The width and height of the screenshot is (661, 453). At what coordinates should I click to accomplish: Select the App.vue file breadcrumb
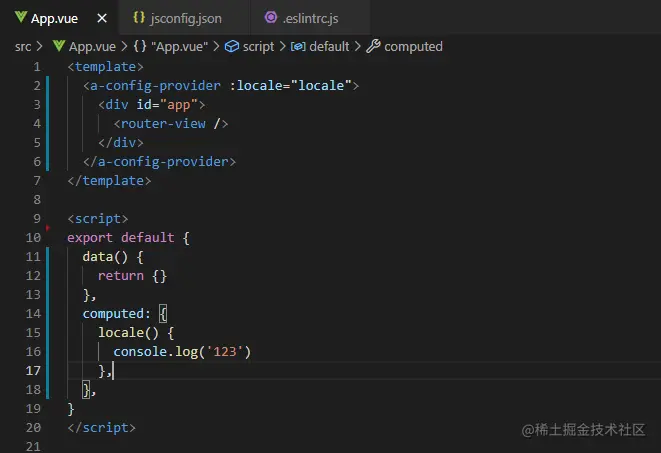(x=92, y=46)
